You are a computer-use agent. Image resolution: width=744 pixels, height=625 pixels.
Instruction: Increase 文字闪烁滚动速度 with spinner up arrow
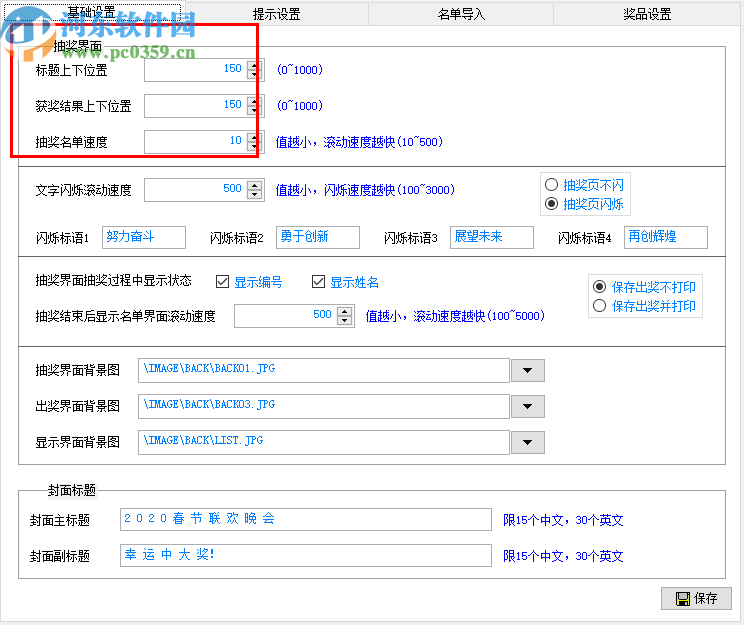[255, 186]
